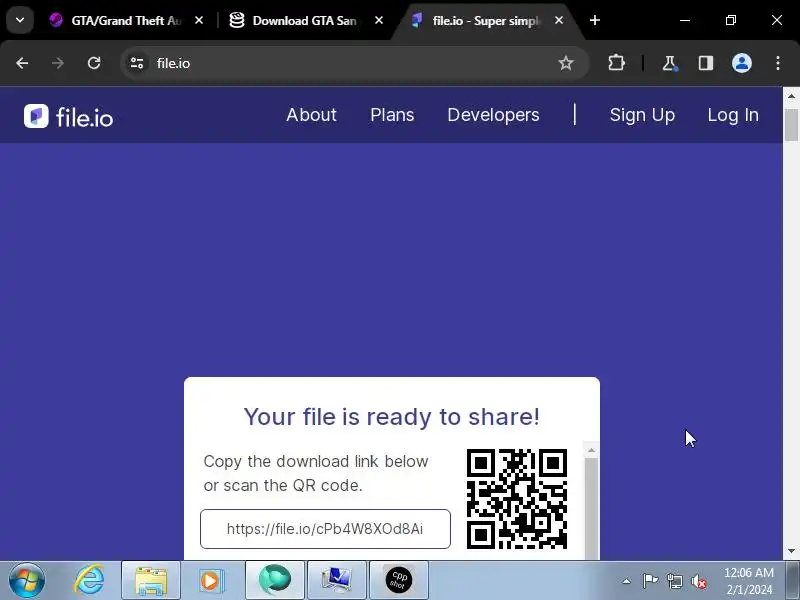Restore down the Chrome window
The image size is (800, 600).
point(731,20)
